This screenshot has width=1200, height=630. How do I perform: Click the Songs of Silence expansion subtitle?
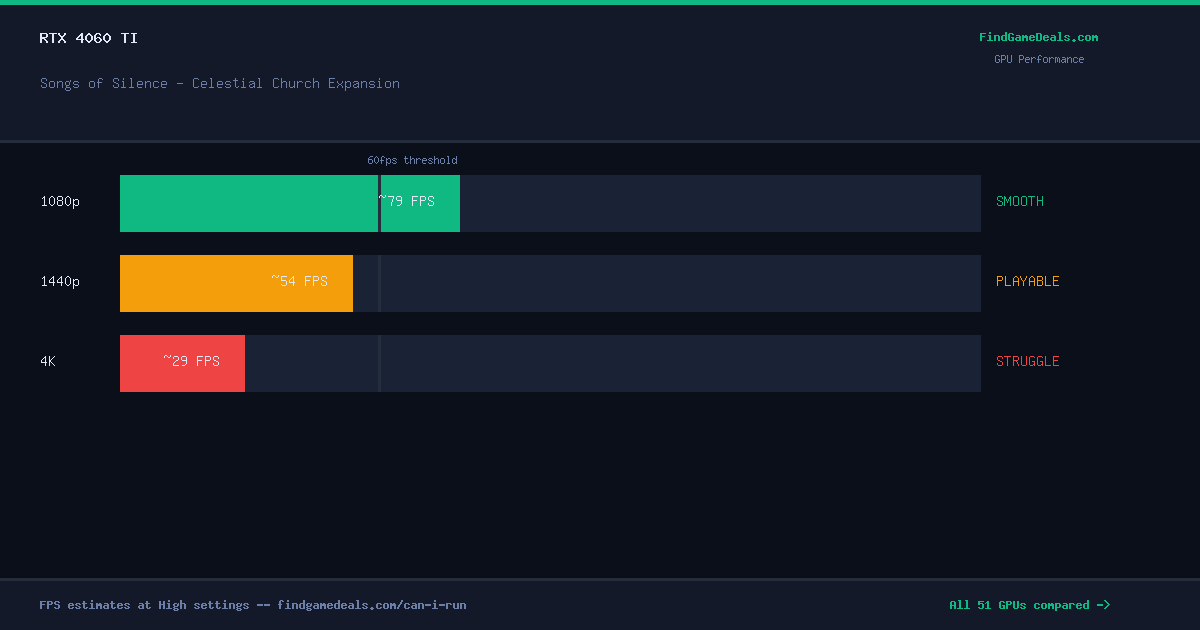[x=220, y=83]
